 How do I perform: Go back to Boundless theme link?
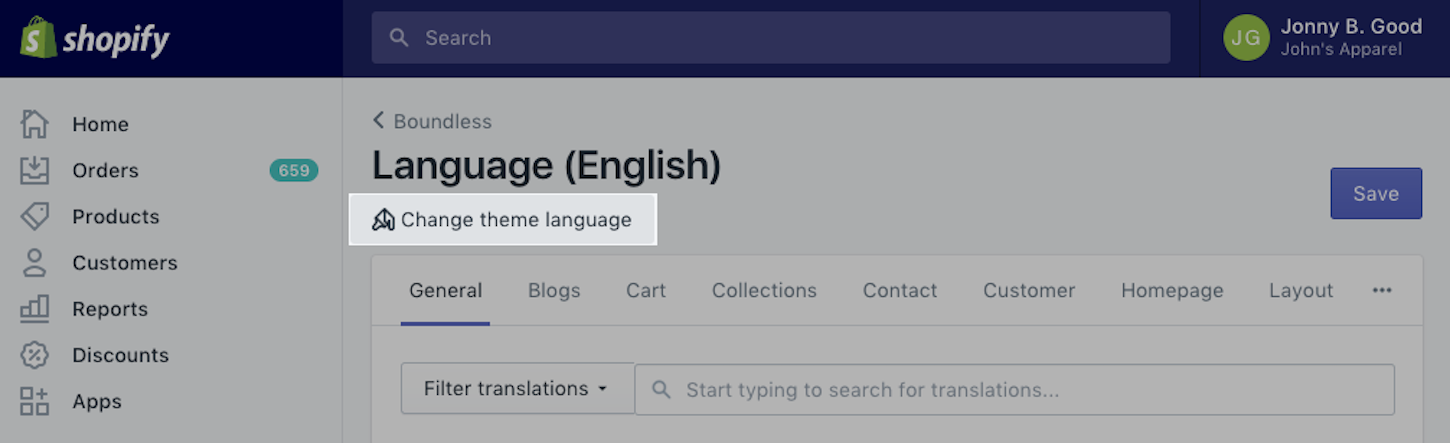(432, 121)
